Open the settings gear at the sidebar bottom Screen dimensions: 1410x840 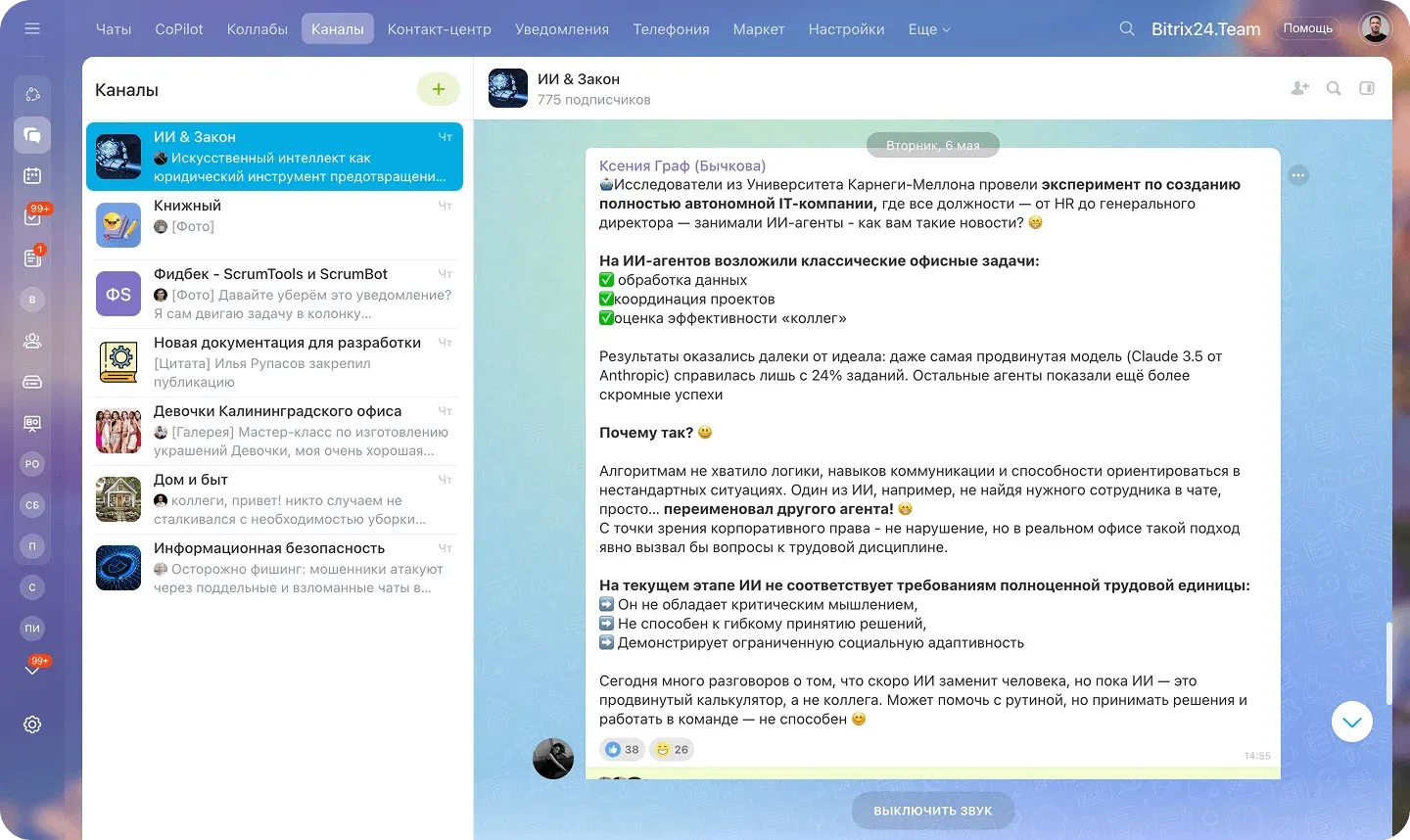[x=32, y=724]
